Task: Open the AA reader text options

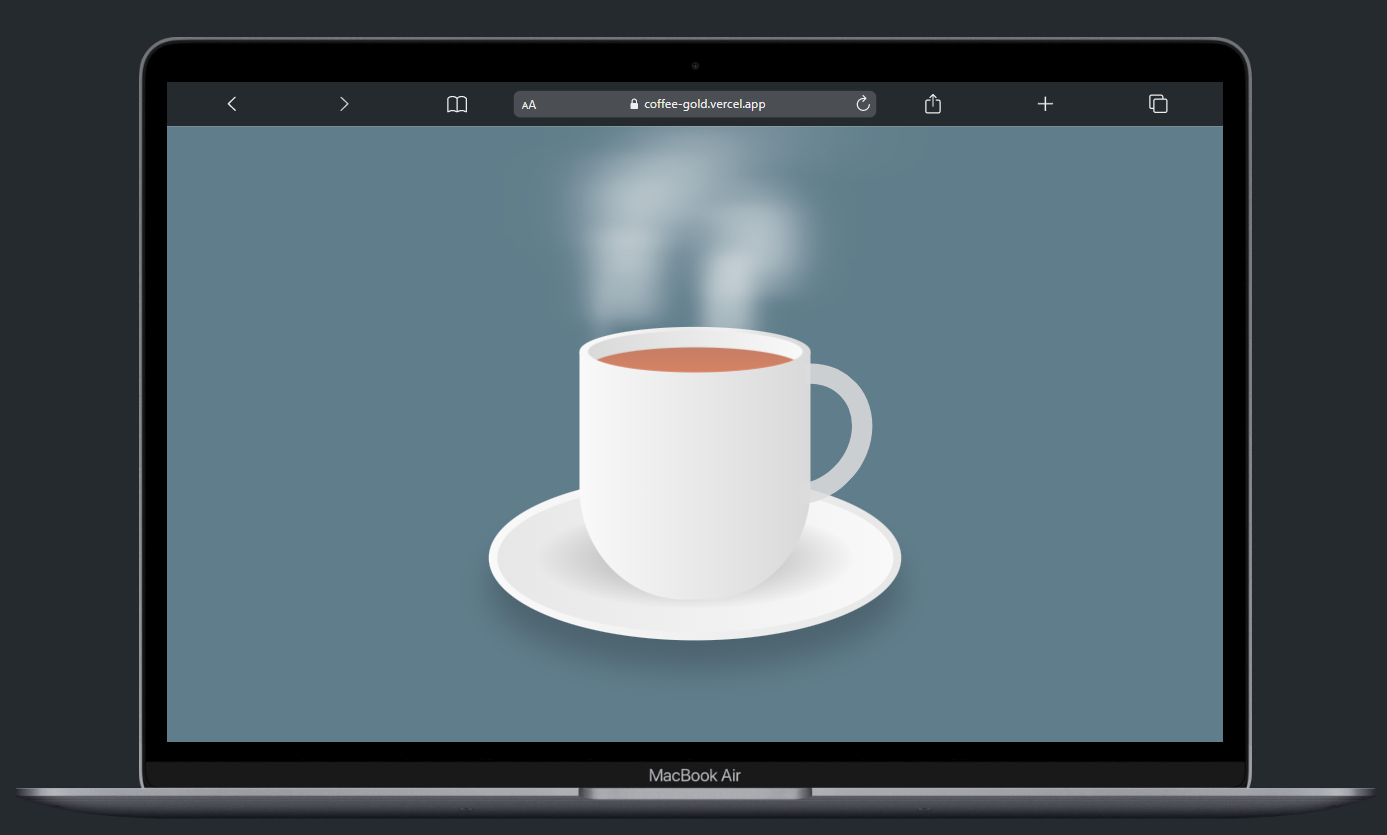Action: click(529, 104)
